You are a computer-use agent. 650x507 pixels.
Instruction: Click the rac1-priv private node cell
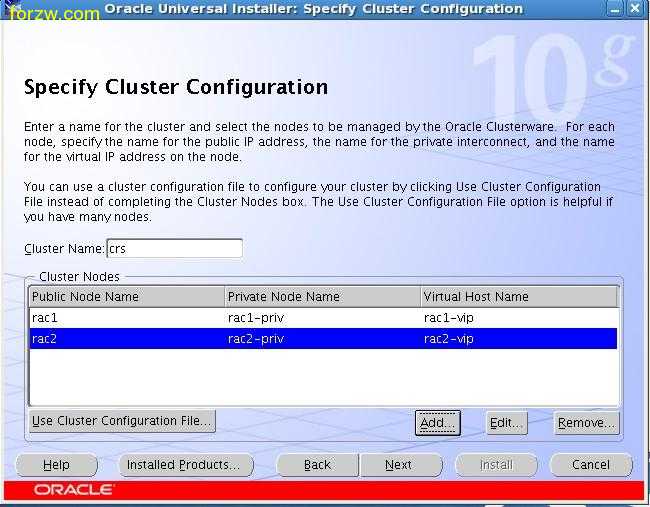(321, 318)
